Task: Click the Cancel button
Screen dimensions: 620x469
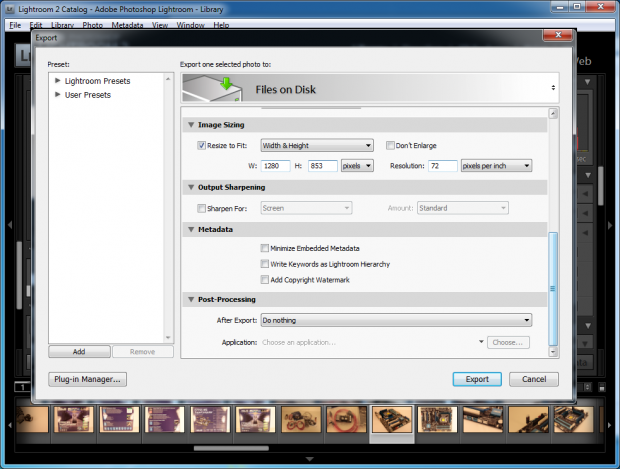Action: [534, 379]
